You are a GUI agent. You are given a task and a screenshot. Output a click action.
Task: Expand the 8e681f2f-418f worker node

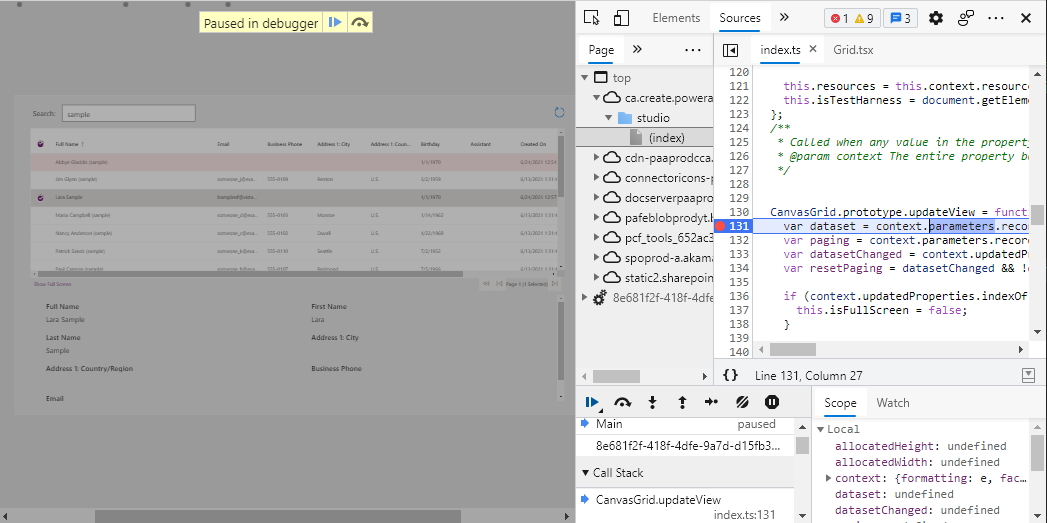[x=585, y=297]
